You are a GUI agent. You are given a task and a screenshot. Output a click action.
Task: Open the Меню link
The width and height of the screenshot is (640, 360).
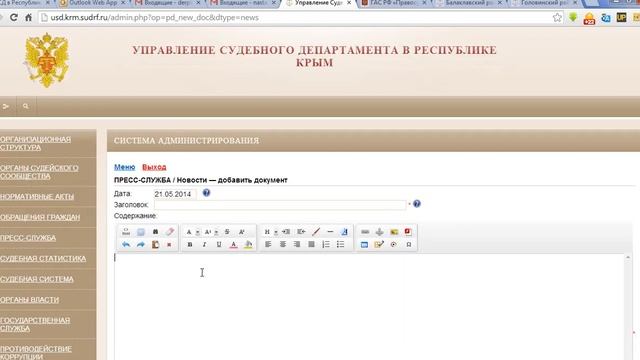[x=124, y=167]
